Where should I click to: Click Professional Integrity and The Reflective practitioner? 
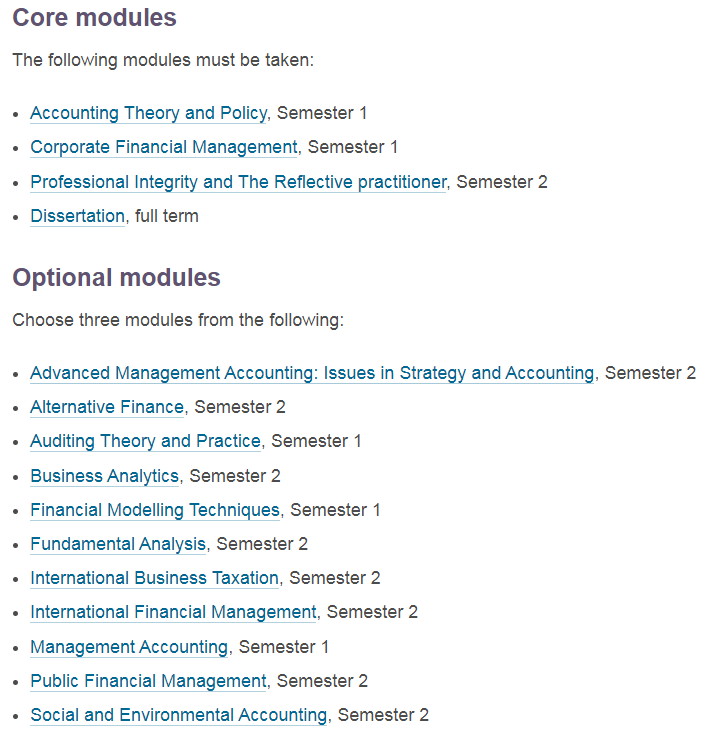click(238, 182)
